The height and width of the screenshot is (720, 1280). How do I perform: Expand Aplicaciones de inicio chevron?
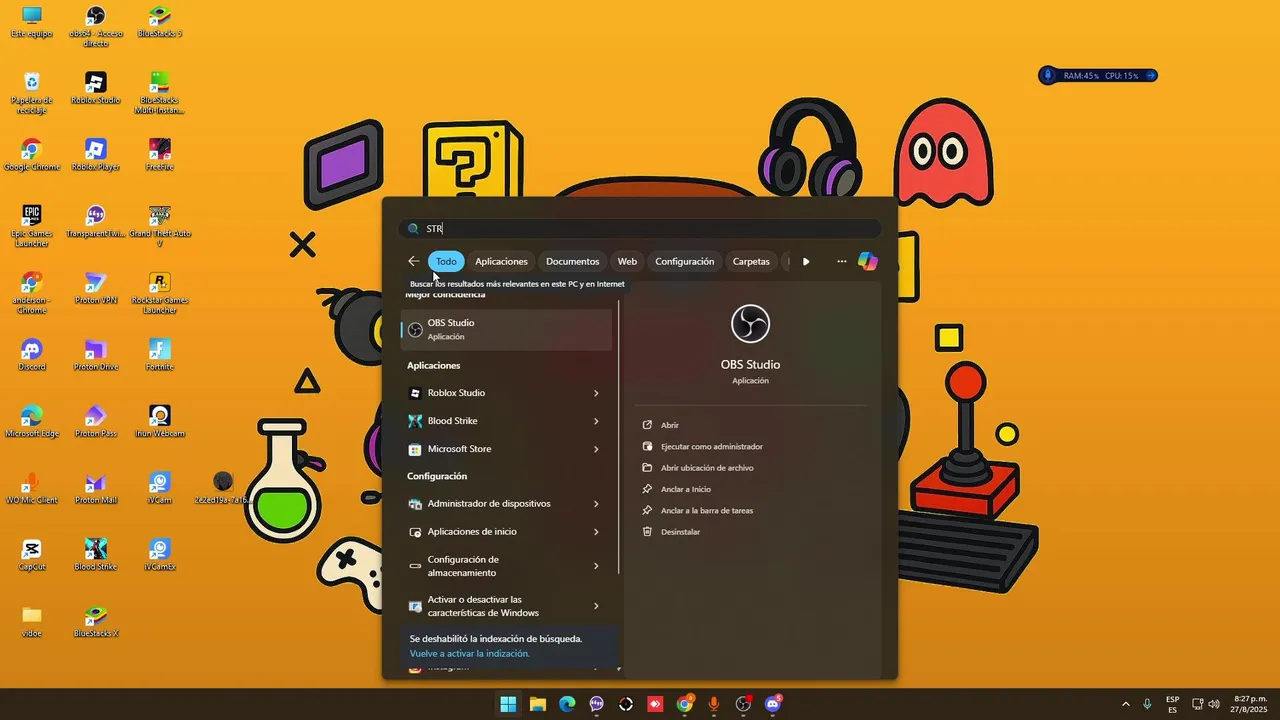click(x=596, y=532)
